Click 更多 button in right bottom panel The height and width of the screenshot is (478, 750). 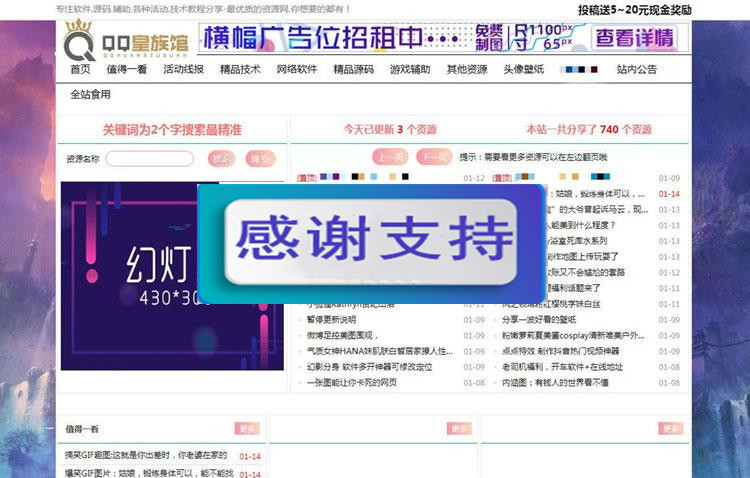[x=671, y=429]
